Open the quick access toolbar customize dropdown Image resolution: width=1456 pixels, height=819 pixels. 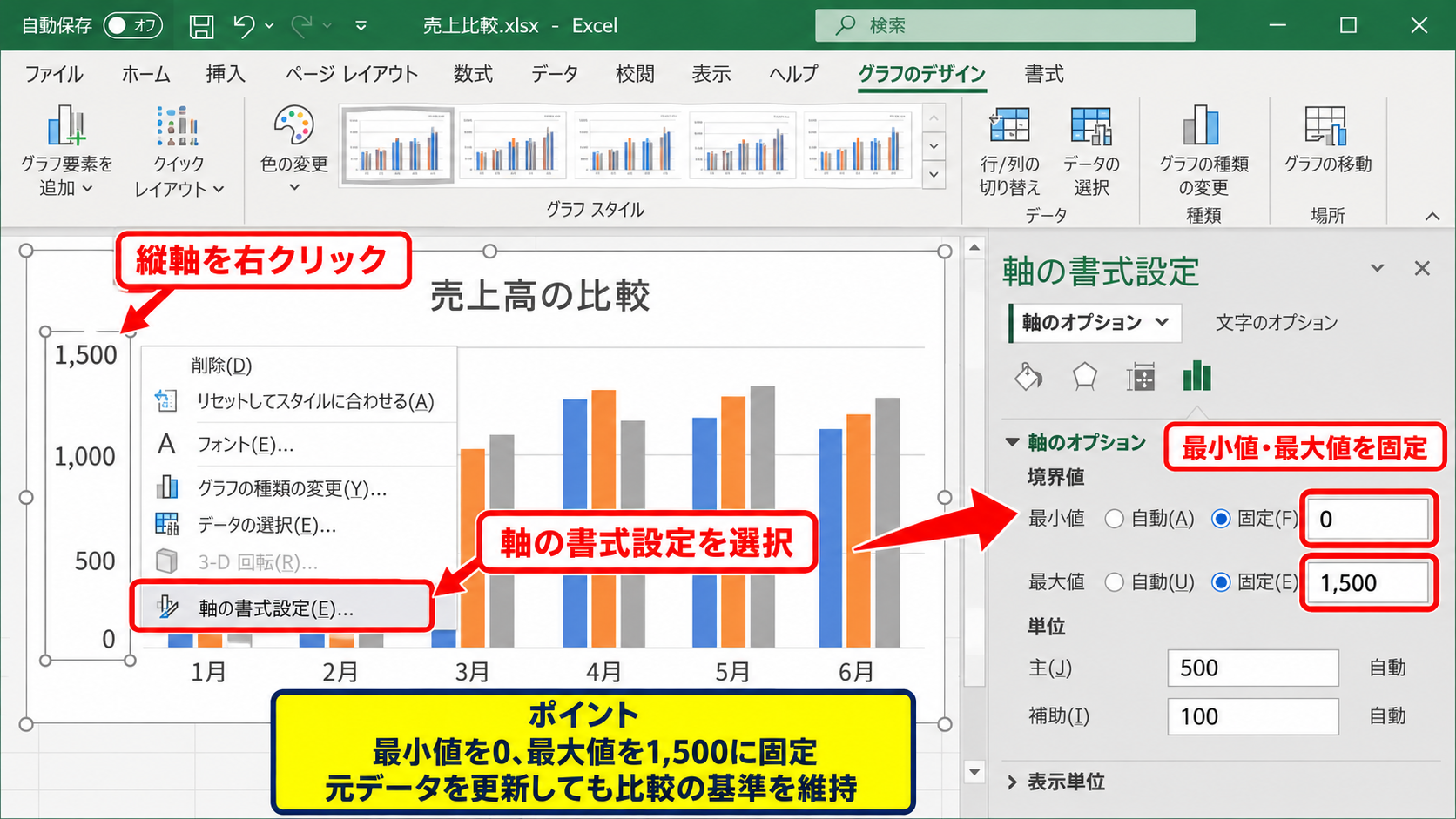361,26
